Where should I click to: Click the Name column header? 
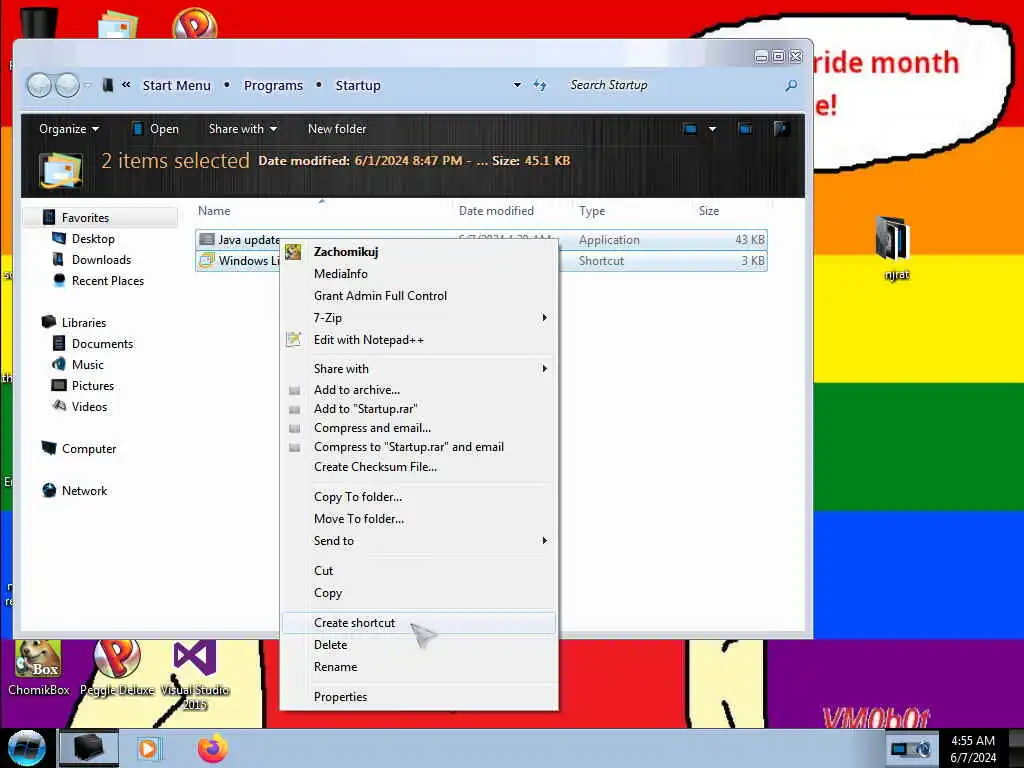(214, 211)
